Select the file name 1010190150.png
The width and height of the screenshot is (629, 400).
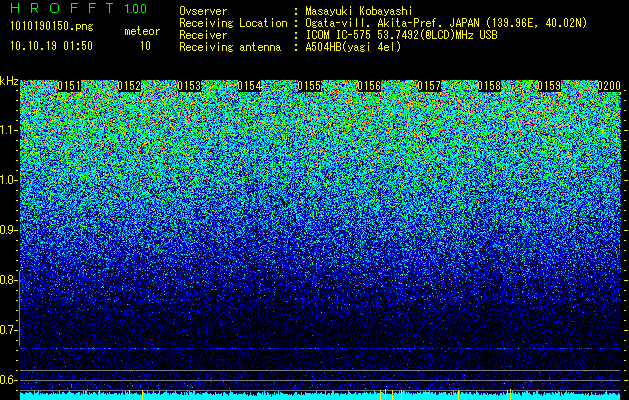pyautogui.click(x=52, y=27)
